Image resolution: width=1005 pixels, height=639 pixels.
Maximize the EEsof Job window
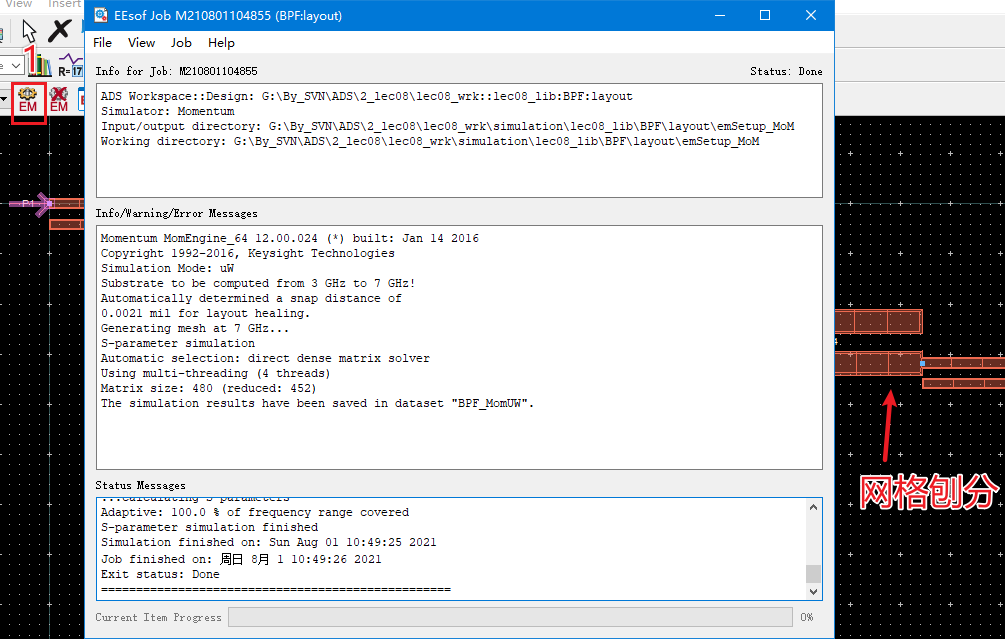765,15
